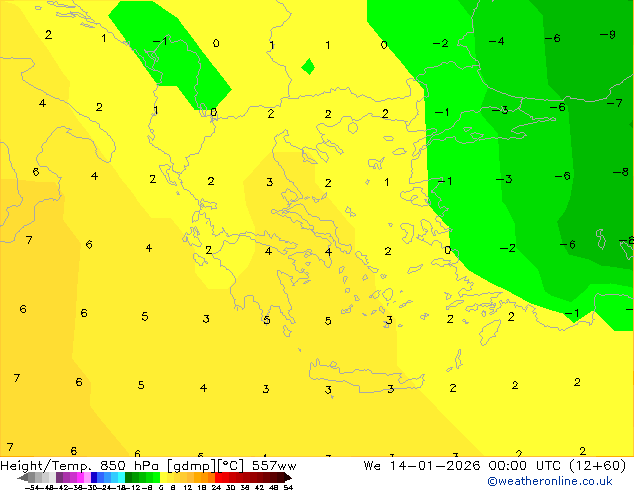Screen dimensions: 634x490
Task: Click the -4 temperature value on map
Action: coord(497,41)
